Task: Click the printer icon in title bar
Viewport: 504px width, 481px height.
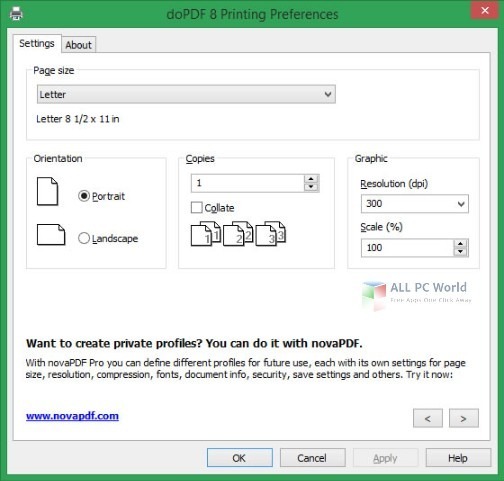Action: point(16,14)
